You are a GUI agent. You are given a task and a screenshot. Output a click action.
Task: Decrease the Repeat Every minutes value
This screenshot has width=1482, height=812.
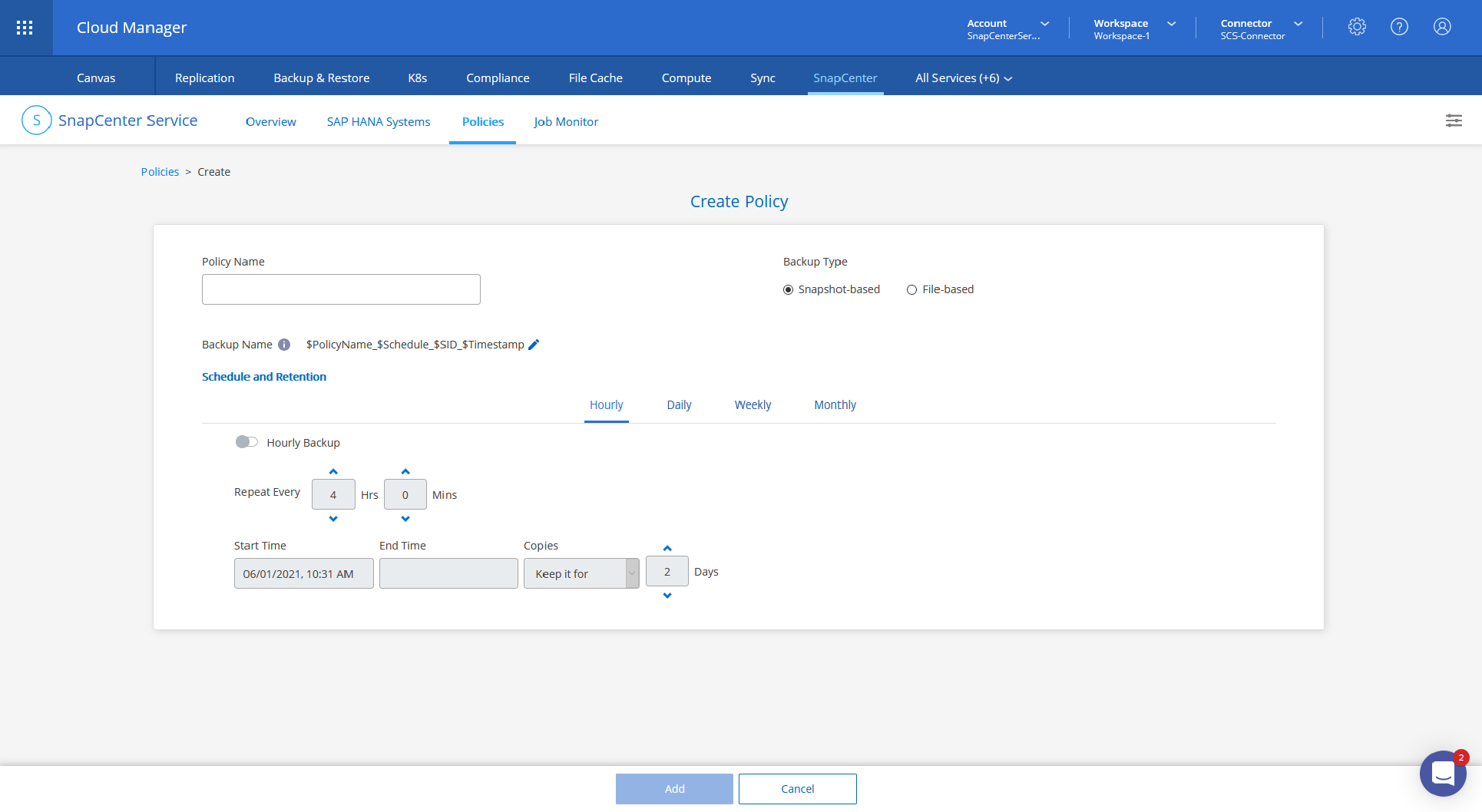(405, 519)
